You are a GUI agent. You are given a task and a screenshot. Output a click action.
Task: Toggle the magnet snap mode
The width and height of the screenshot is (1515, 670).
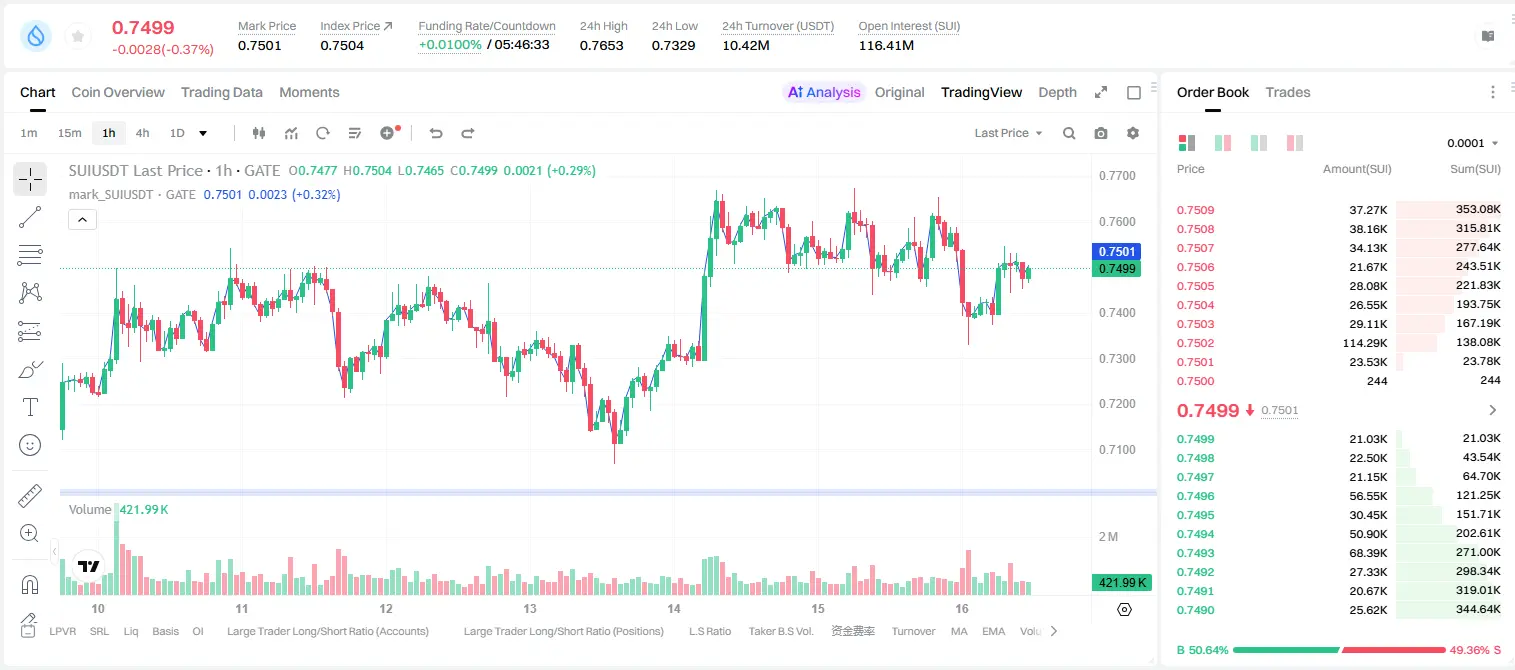tap(30, 585)
